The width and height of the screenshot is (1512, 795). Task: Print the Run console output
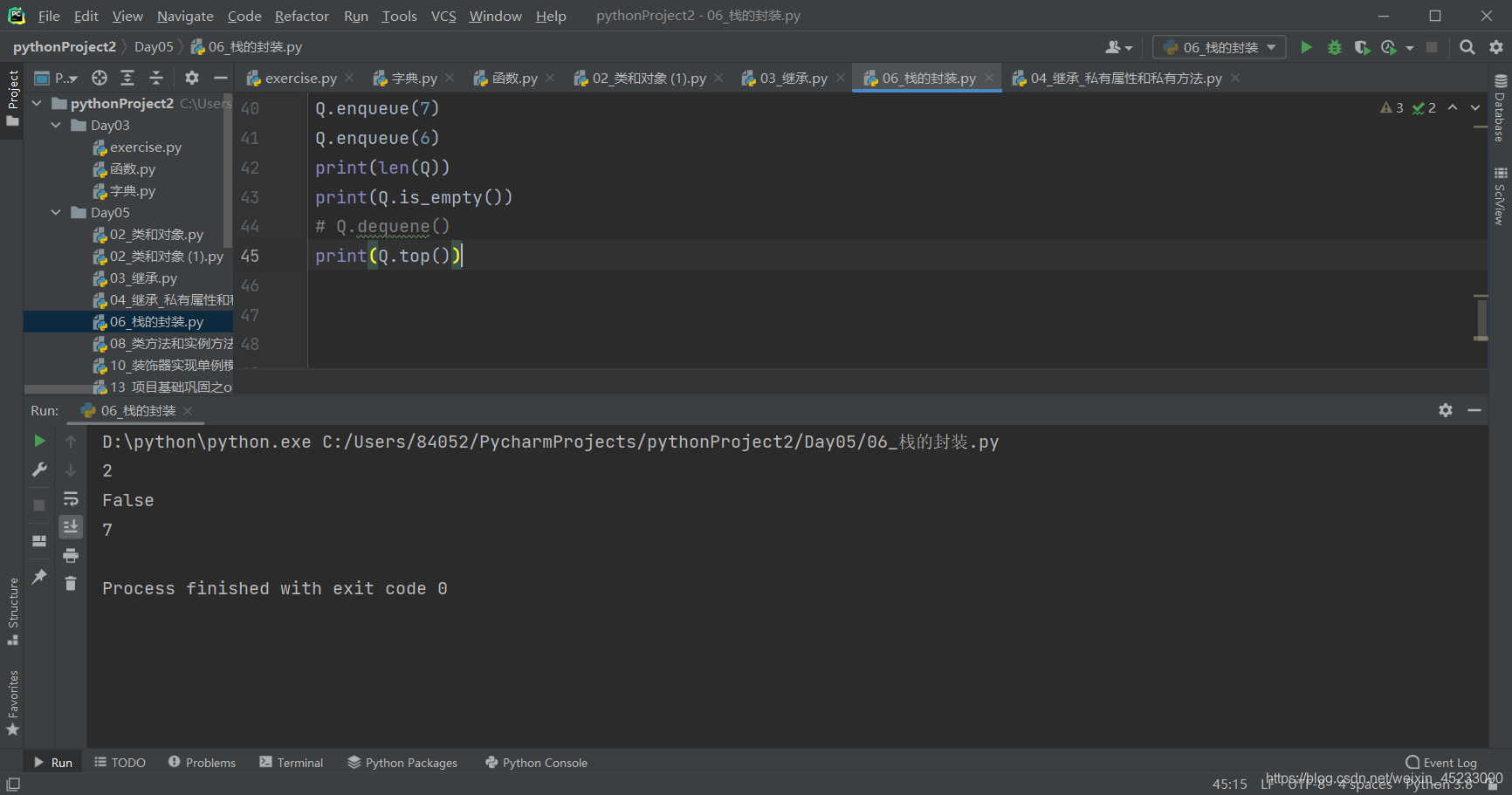(x=71, y=555)
